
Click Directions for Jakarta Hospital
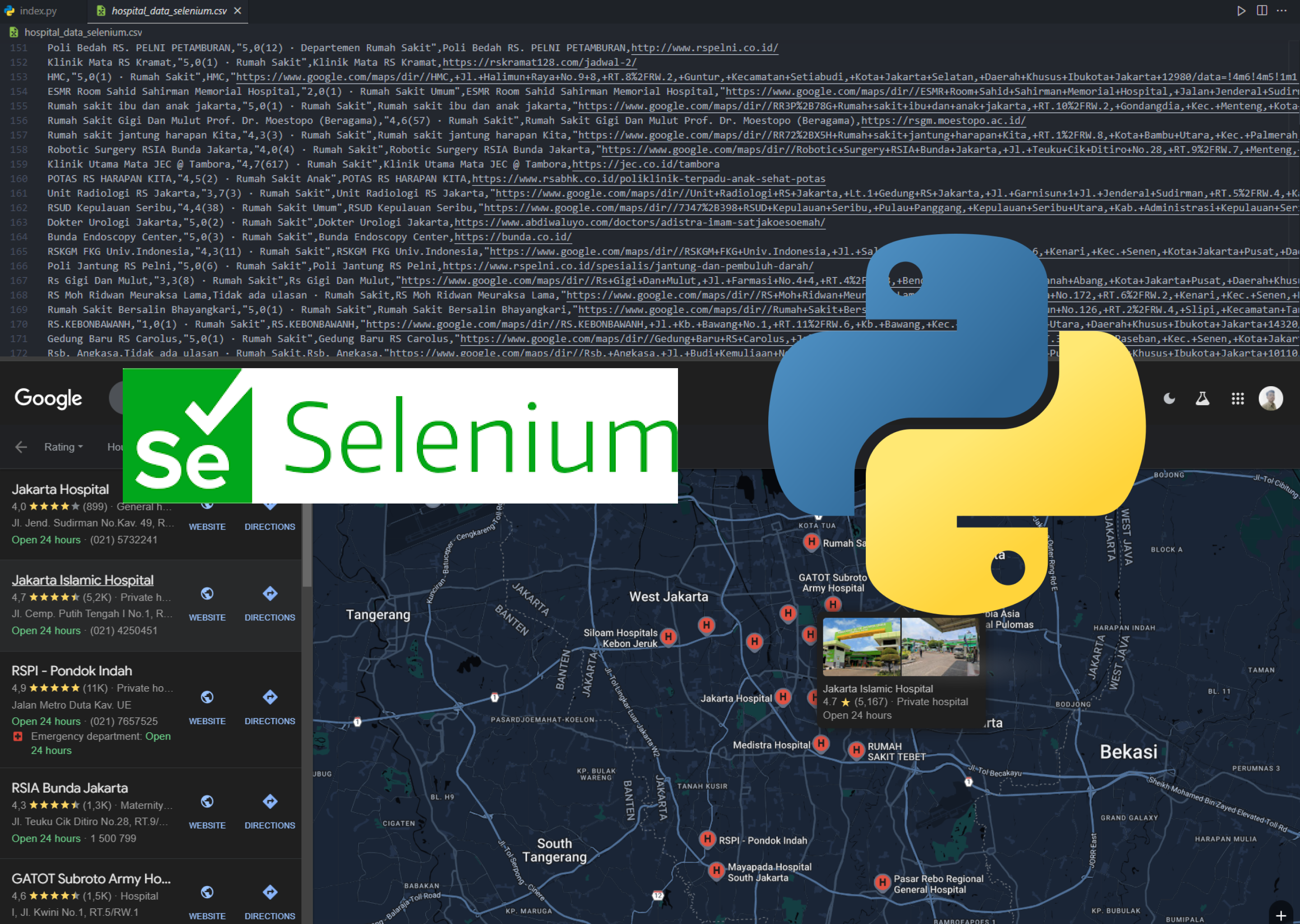[270, 527]
